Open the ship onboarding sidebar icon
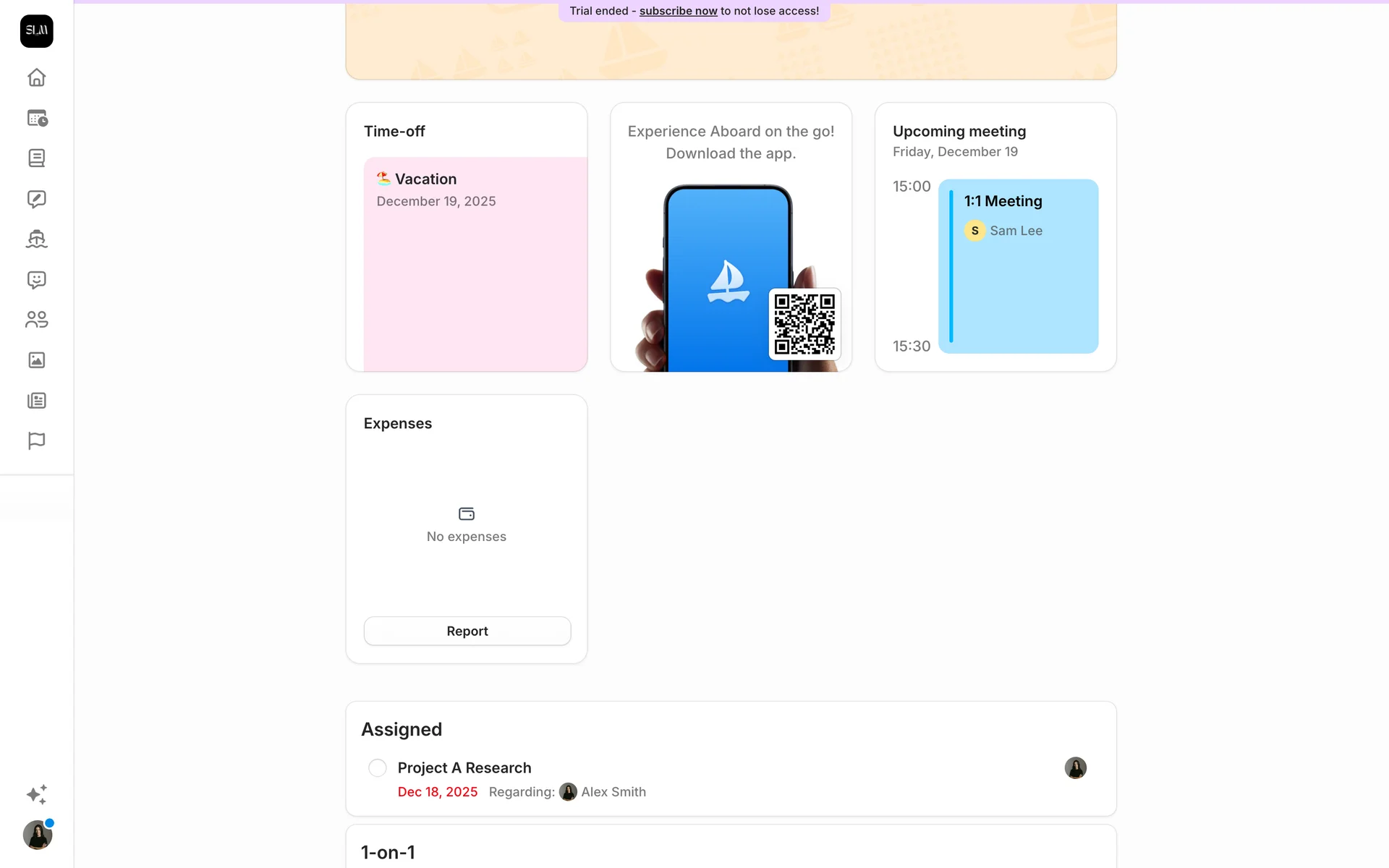The width and height of the screenshot is (1389, 868). coord(36,239)
